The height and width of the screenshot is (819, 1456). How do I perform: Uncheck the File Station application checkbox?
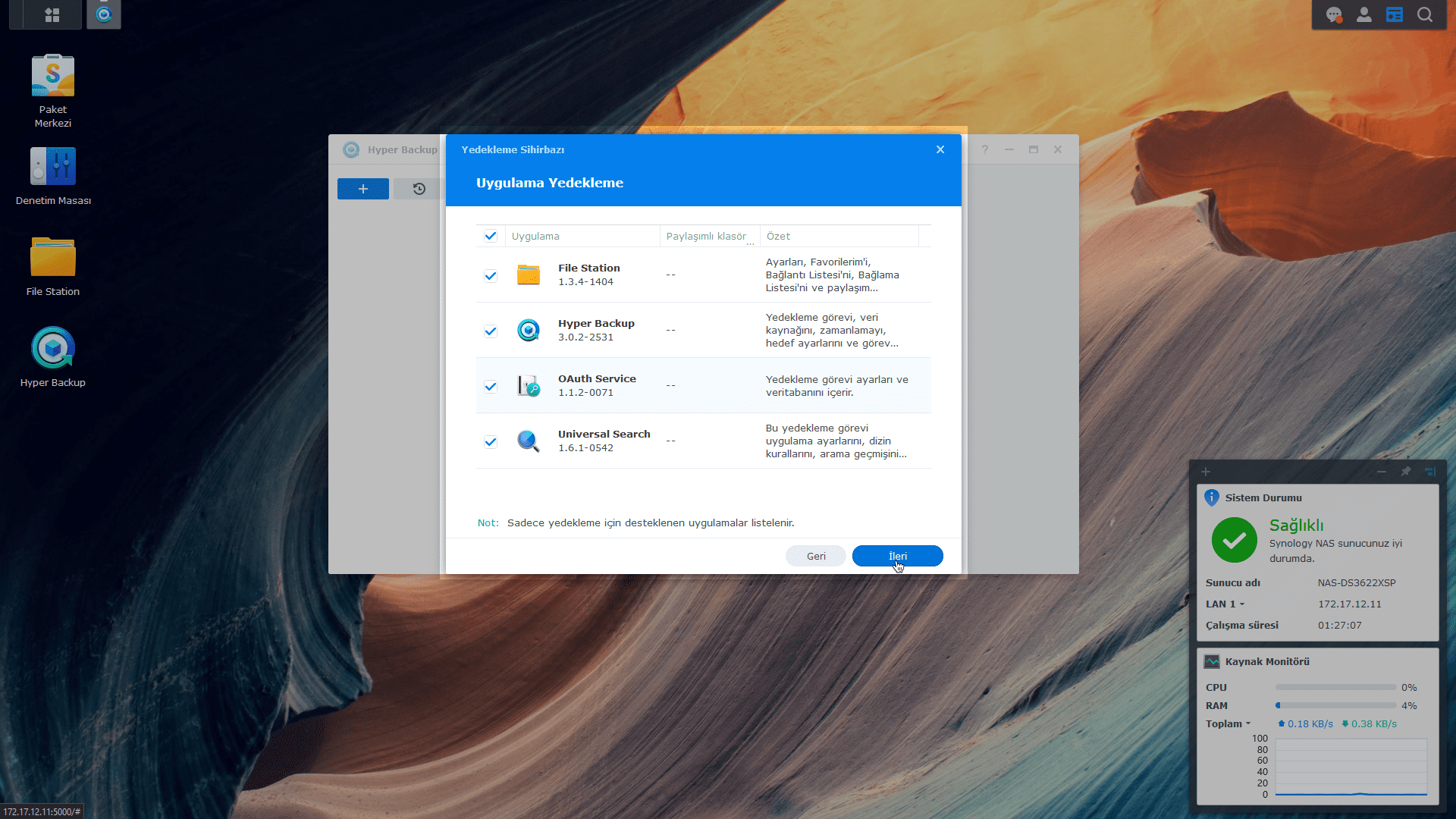[491, 275]
